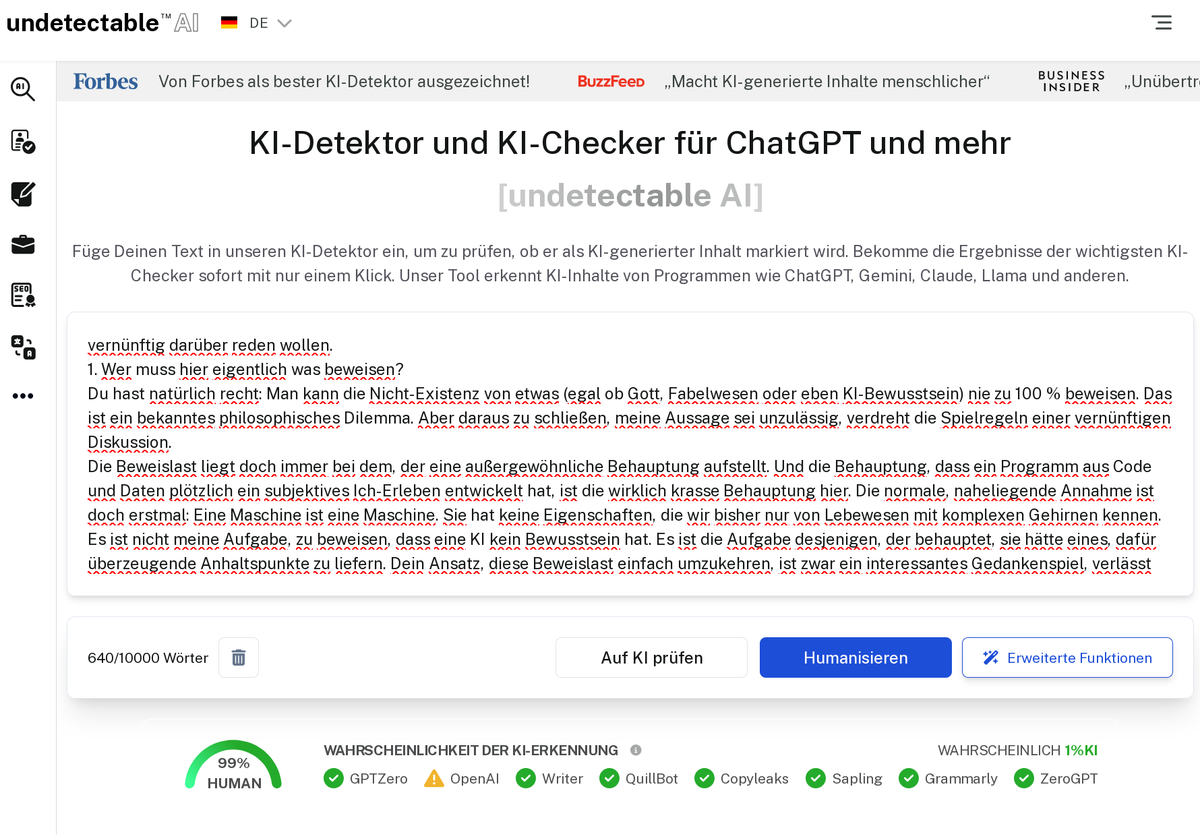Image resolution: width=1200 pixels, height=835 pixels.
Task: Click the Grammarly detector label
Action: tap(961, 778)
